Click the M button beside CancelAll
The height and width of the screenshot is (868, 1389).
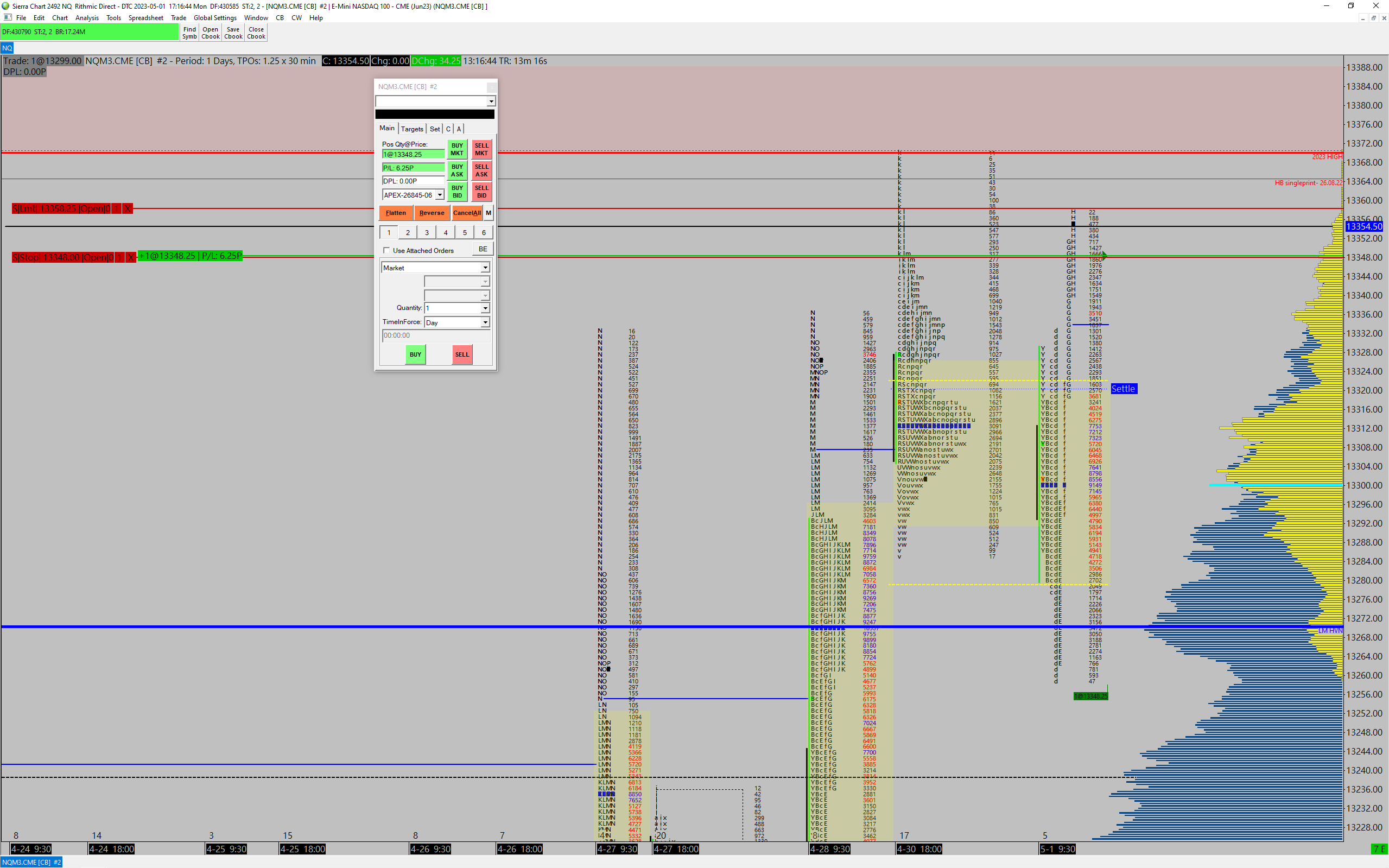[489, 213]
